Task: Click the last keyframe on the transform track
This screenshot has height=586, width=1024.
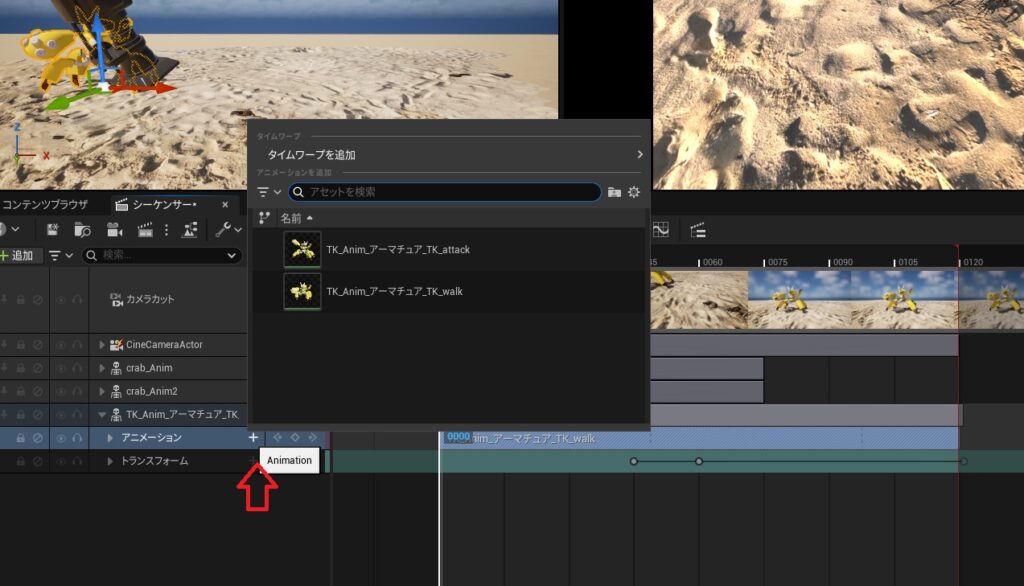Action: pos(962,461)
